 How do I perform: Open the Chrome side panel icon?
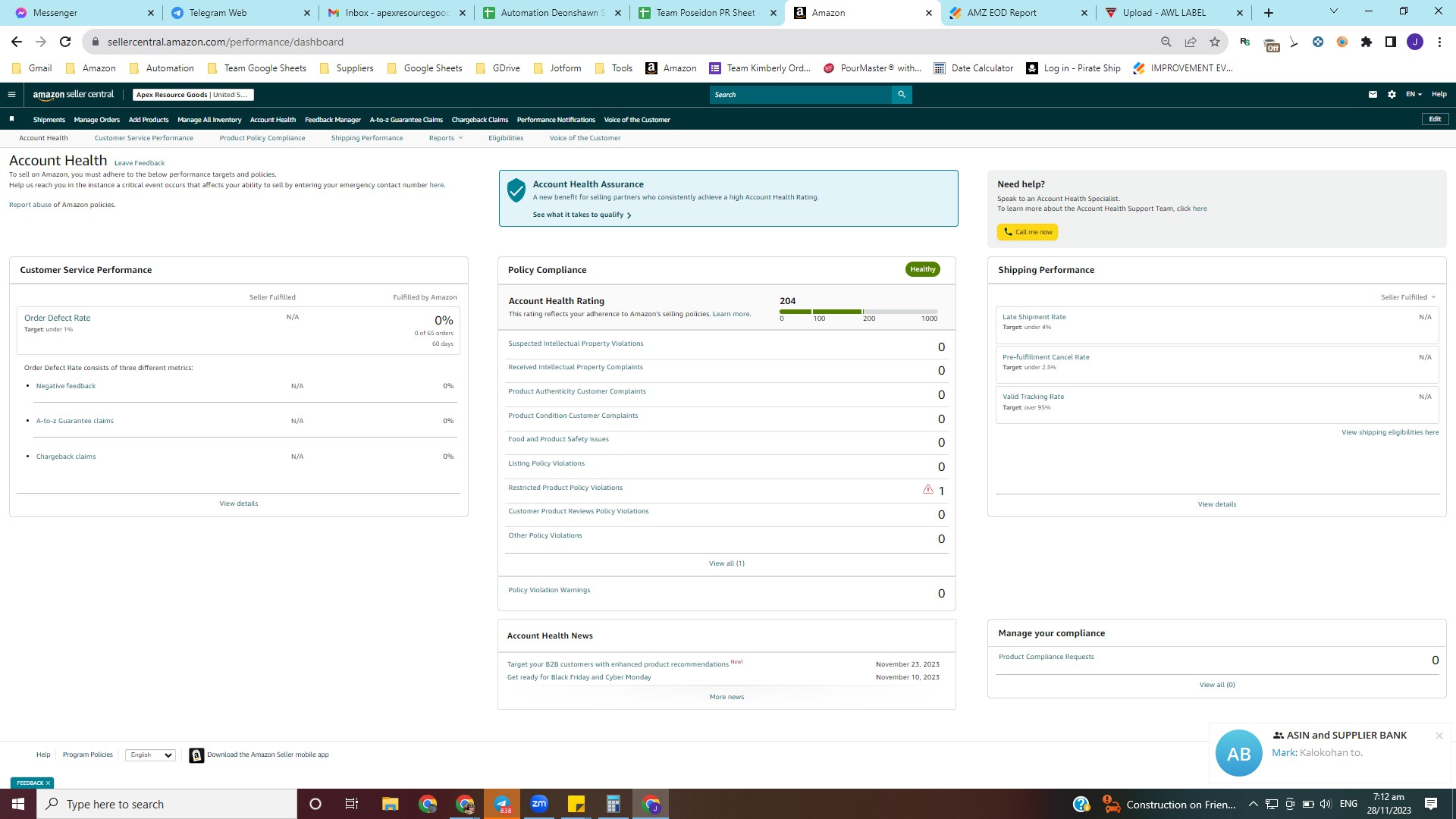point(1391,42)
